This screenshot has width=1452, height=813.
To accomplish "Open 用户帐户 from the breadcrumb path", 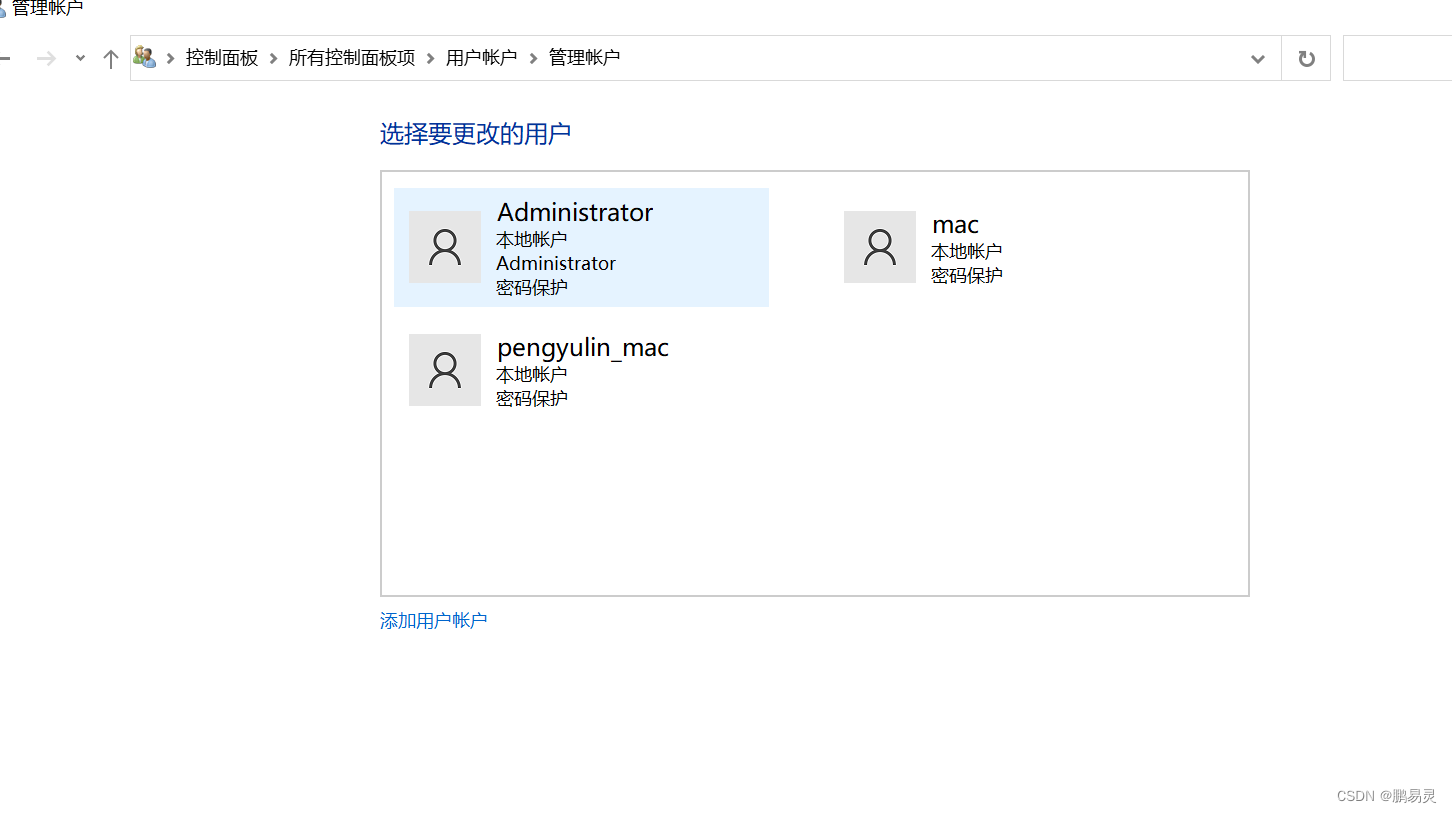I will (x=482, y=57).
